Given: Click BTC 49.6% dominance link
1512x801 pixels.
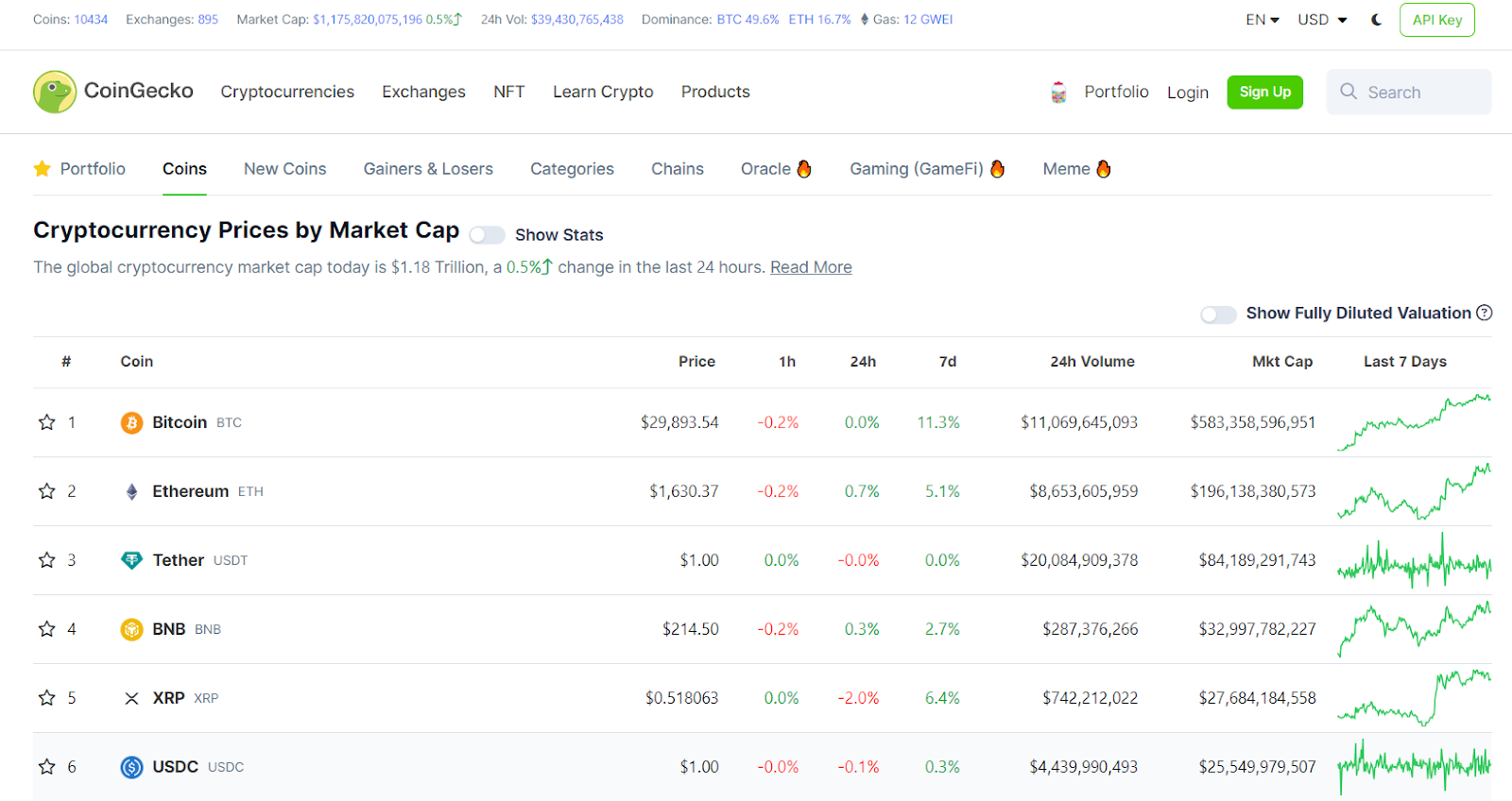Looking at the screenshot, I should [x=747, y=19].
